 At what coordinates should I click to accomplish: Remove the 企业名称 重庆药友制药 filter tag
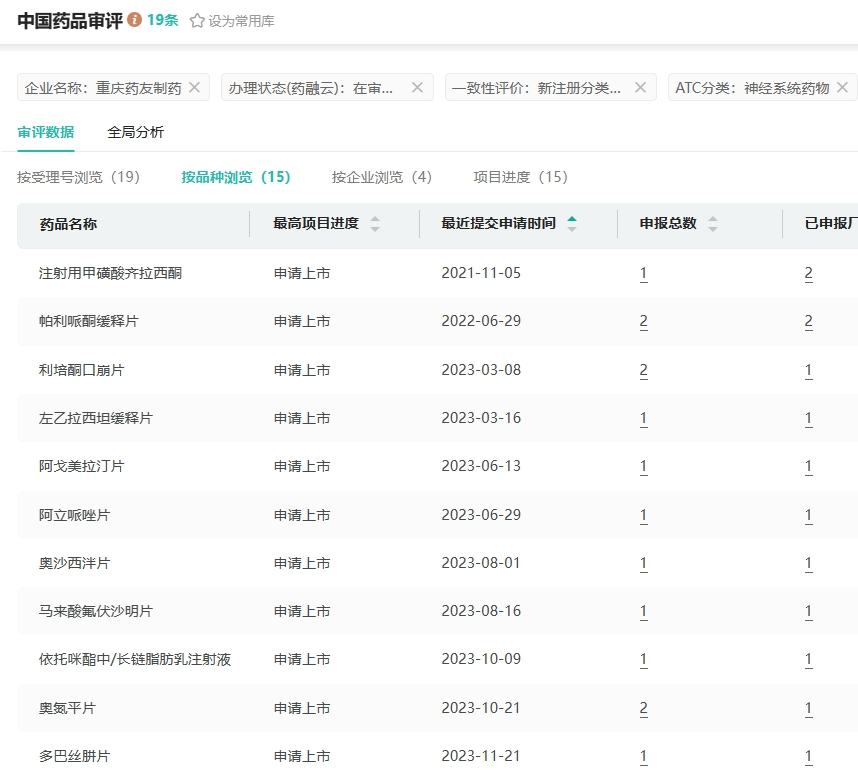coord(195,88)
